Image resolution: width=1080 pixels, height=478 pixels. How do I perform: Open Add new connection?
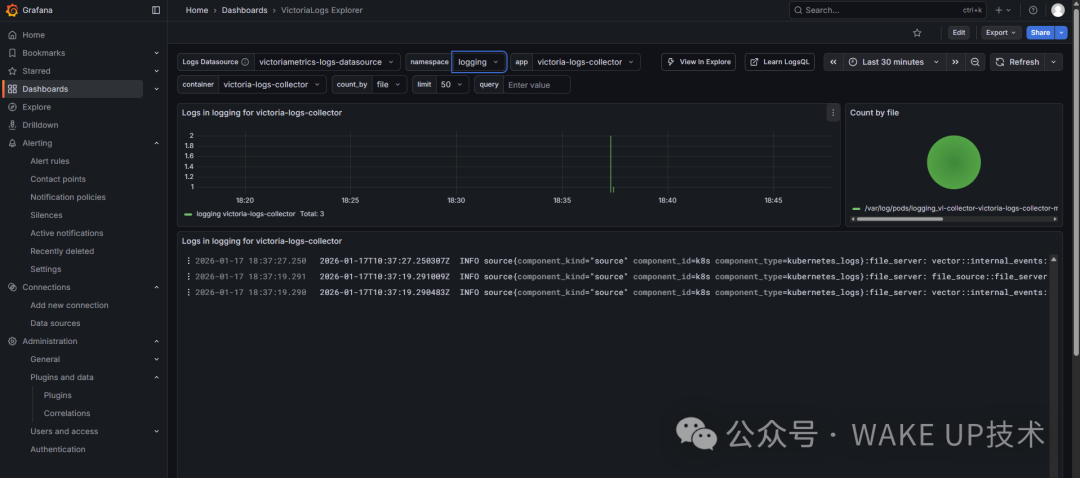click(69, 305)
